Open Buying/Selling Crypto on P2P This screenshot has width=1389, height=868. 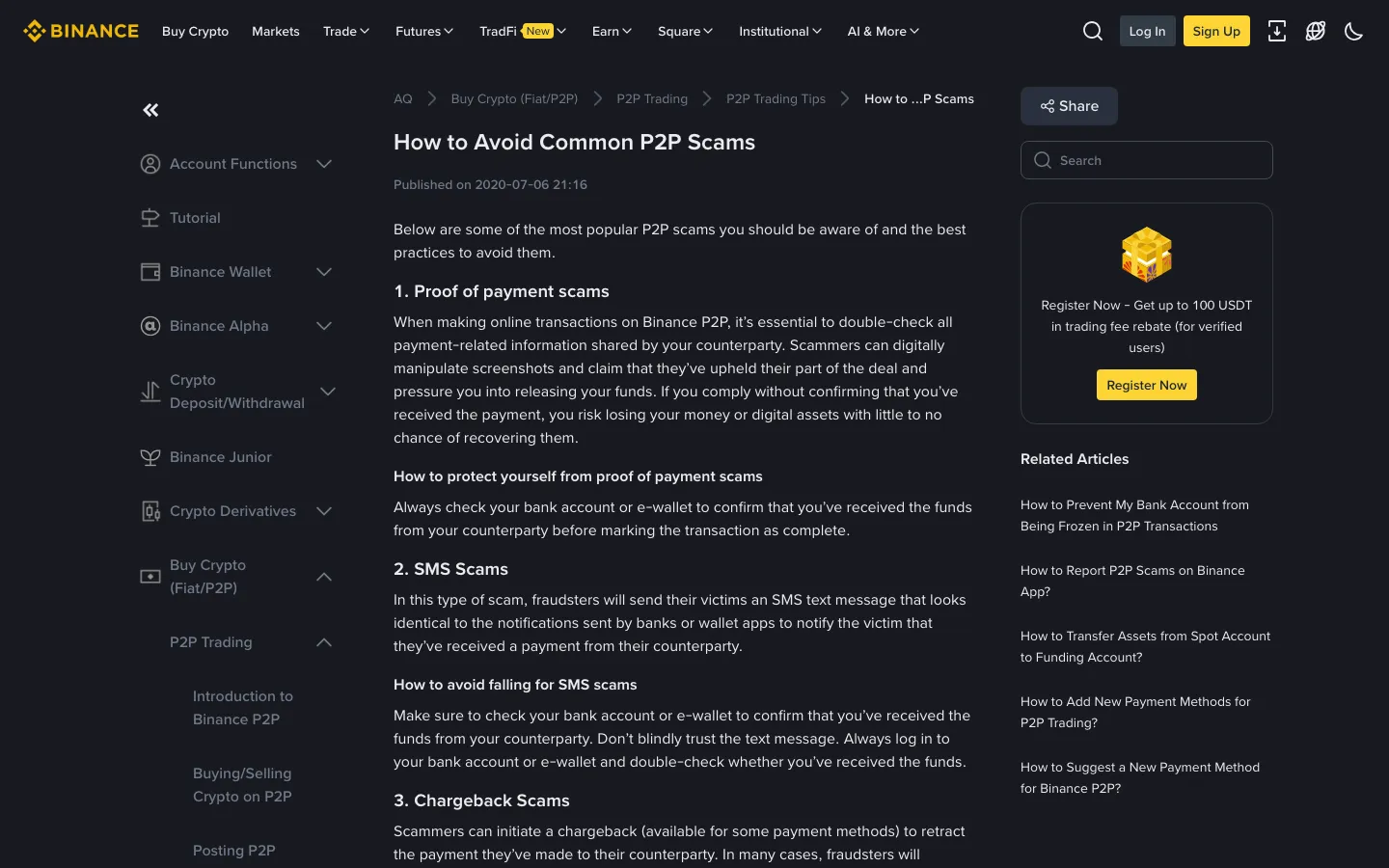pos(242,785)
